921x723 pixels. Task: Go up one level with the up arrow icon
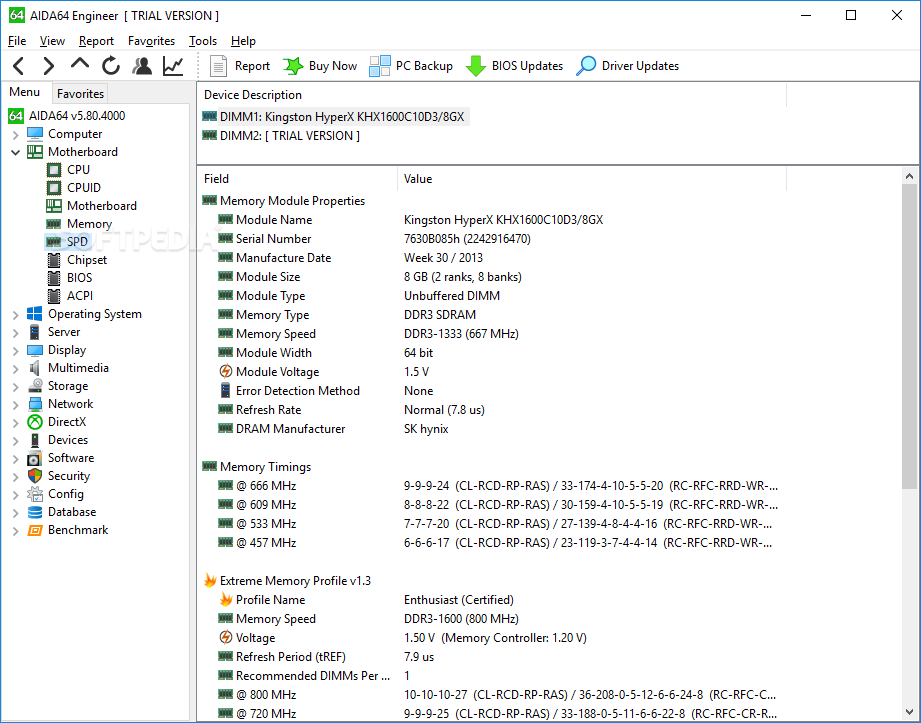click(x=80, y=63)
